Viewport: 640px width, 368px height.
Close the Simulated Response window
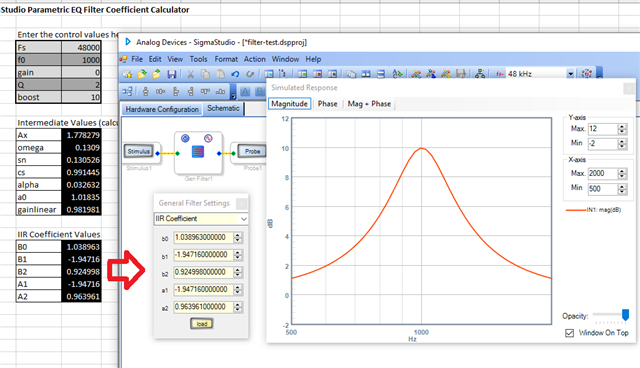click(x=629, y=88)
